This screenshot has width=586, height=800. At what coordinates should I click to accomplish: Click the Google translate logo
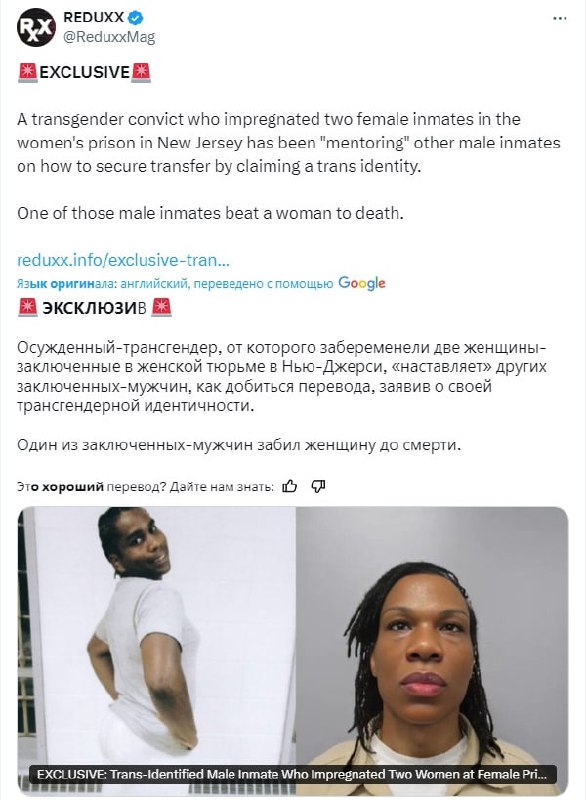[x=362, y=283]
